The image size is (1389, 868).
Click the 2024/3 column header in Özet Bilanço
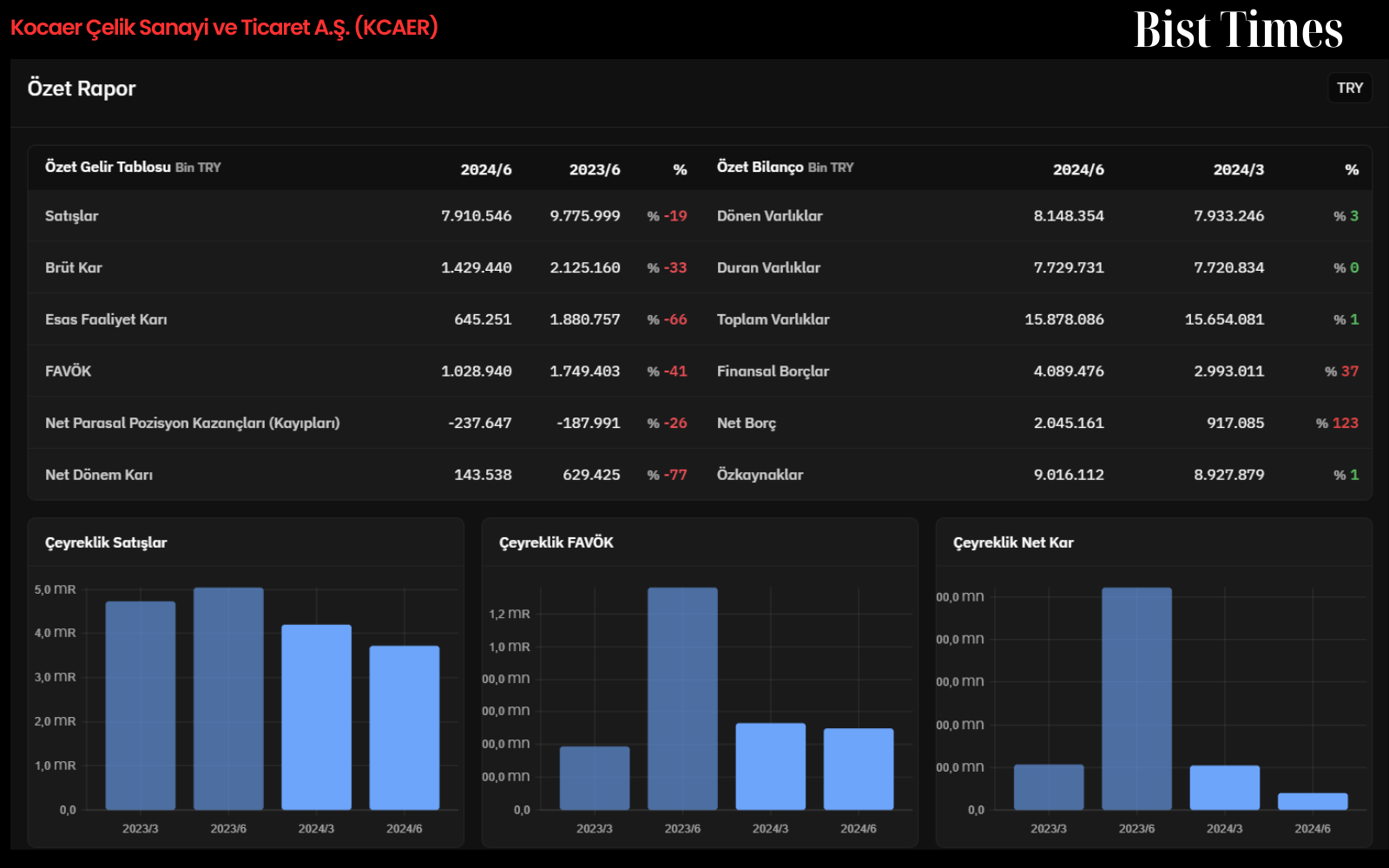(1239, 169)
